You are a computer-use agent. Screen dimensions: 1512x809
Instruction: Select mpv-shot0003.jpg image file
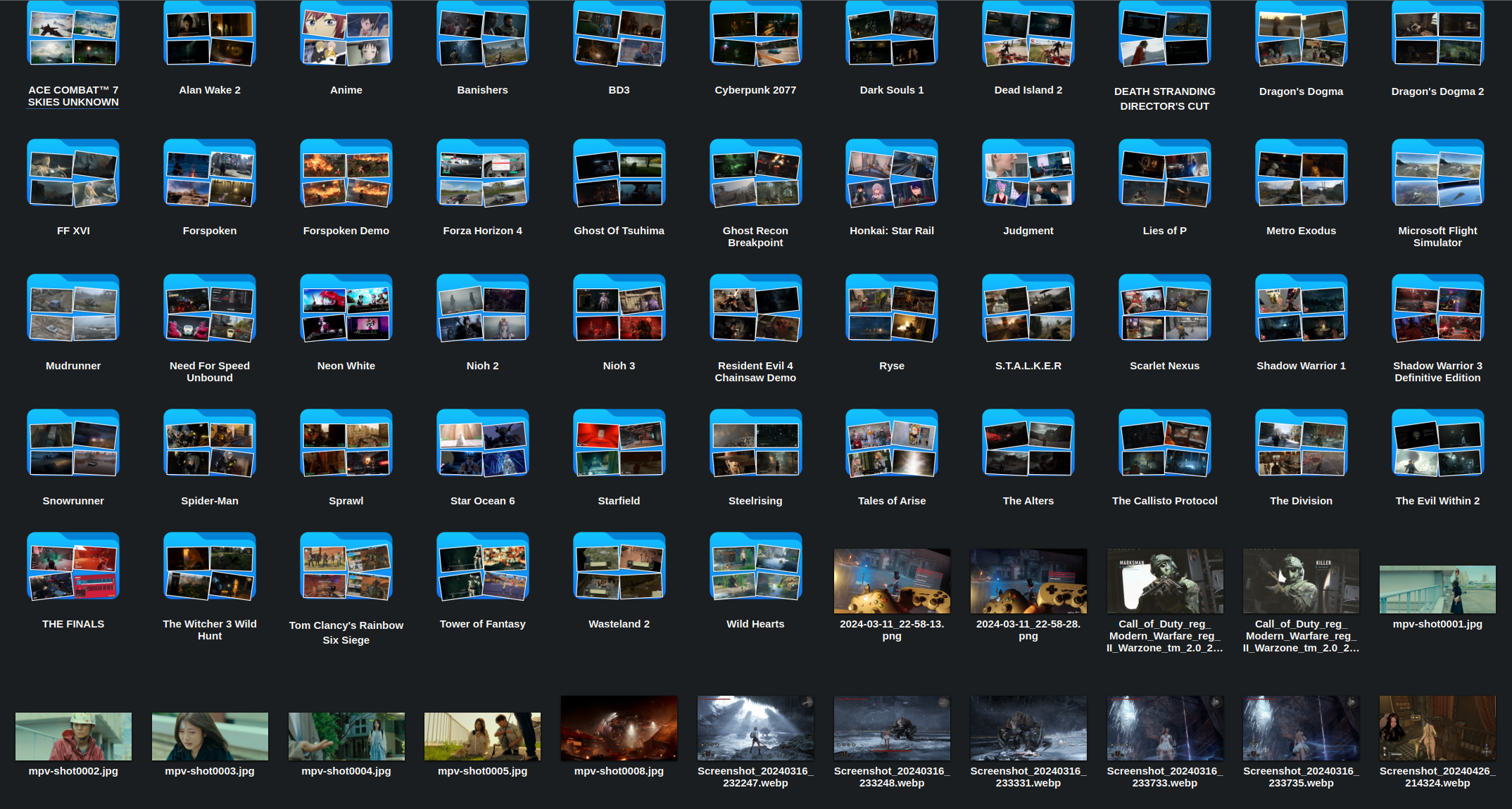(210, 737)
